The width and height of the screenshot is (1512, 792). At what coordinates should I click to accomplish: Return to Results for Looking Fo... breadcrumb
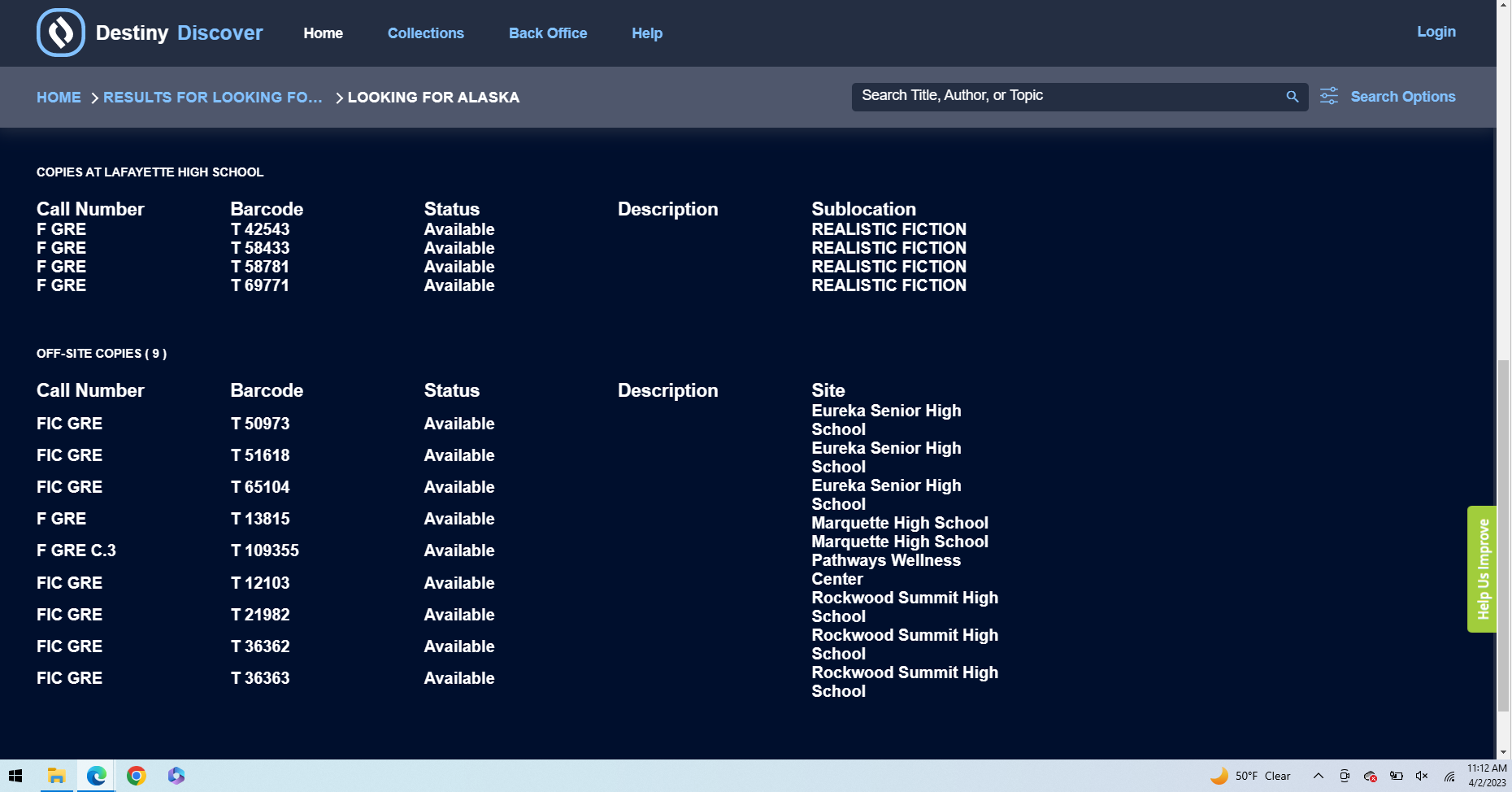(x=213, y=97)
